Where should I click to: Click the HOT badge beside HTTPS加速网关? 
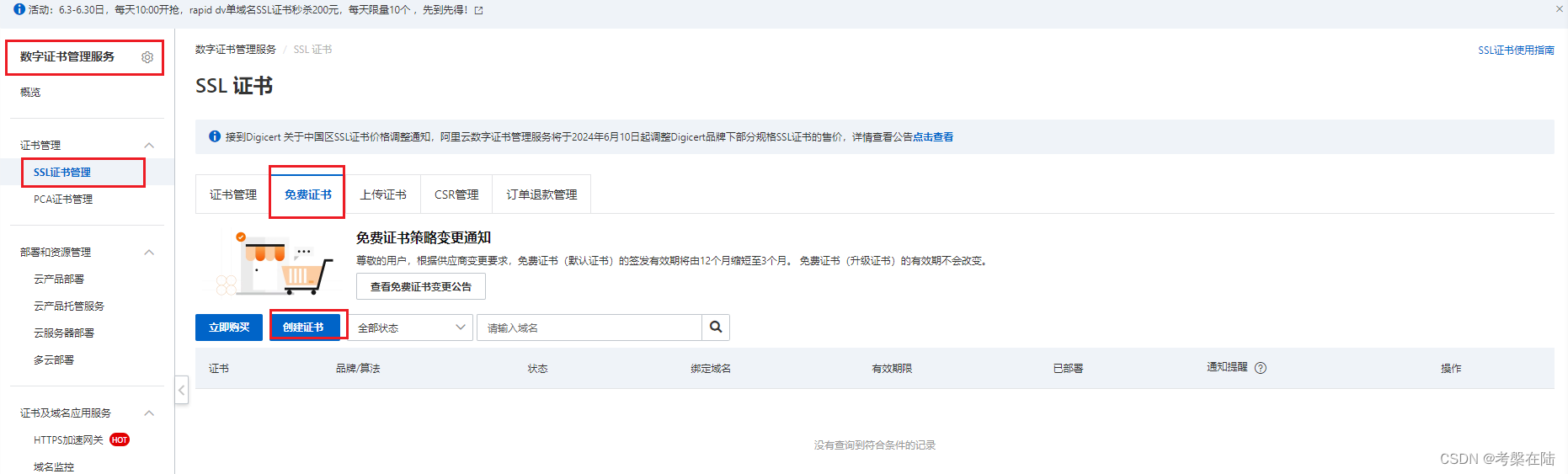[120, 439]
